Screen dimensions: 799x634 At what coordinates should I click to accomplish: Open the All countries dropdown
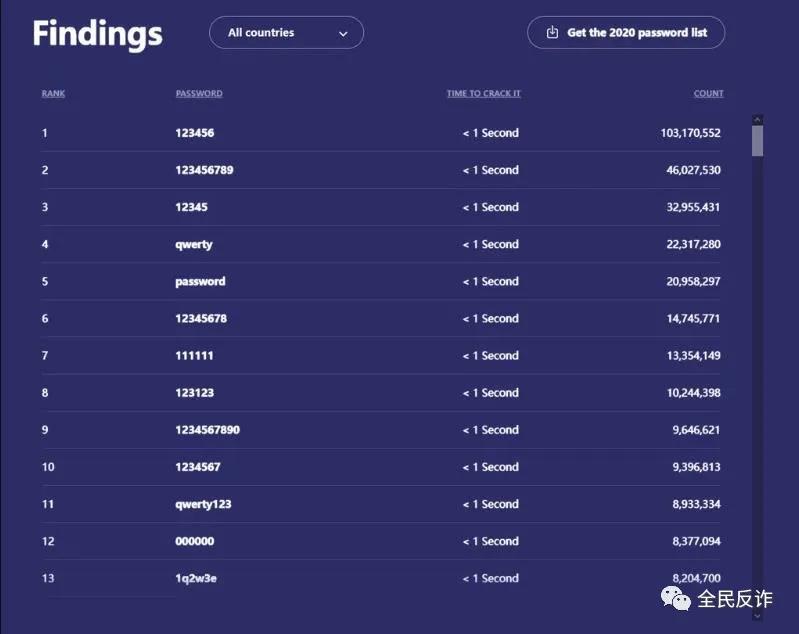point(286,33)
